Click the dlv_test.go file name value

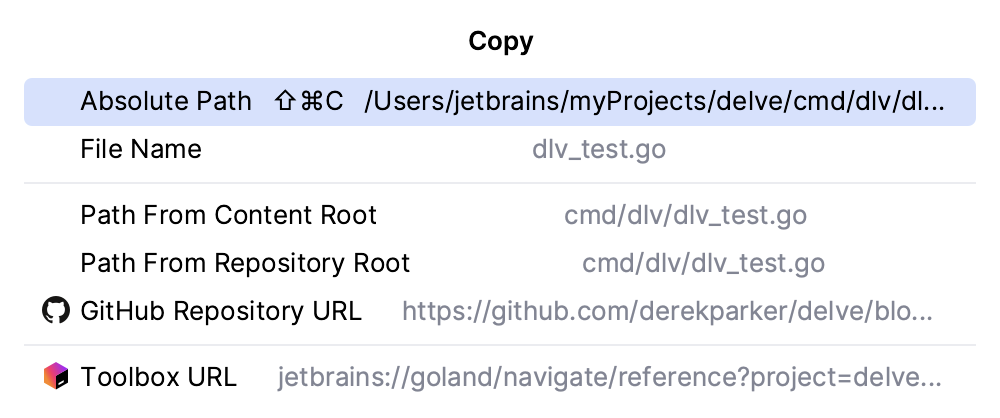click(599, 150)
